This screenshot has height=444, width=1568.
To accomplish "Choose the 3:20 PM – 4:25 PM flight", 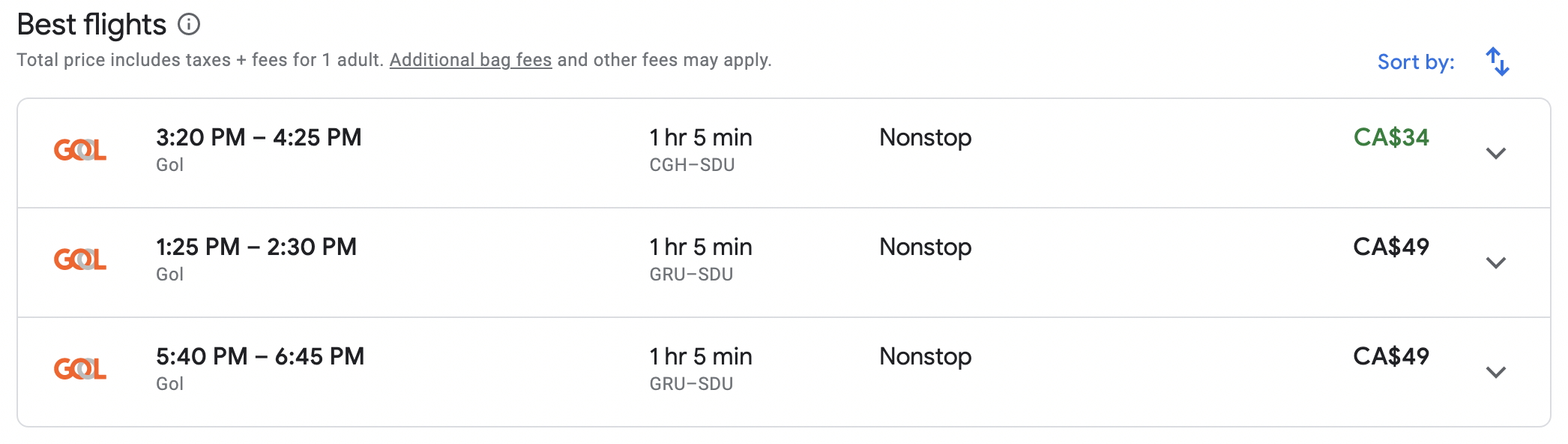I will point(259,137).
